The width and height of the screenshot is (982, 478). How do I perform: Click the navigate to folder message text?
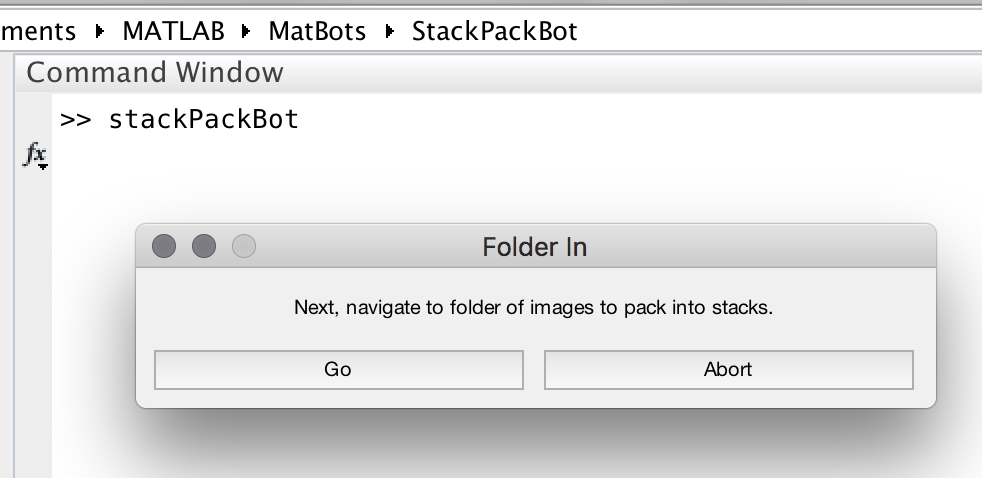point(534,308)
